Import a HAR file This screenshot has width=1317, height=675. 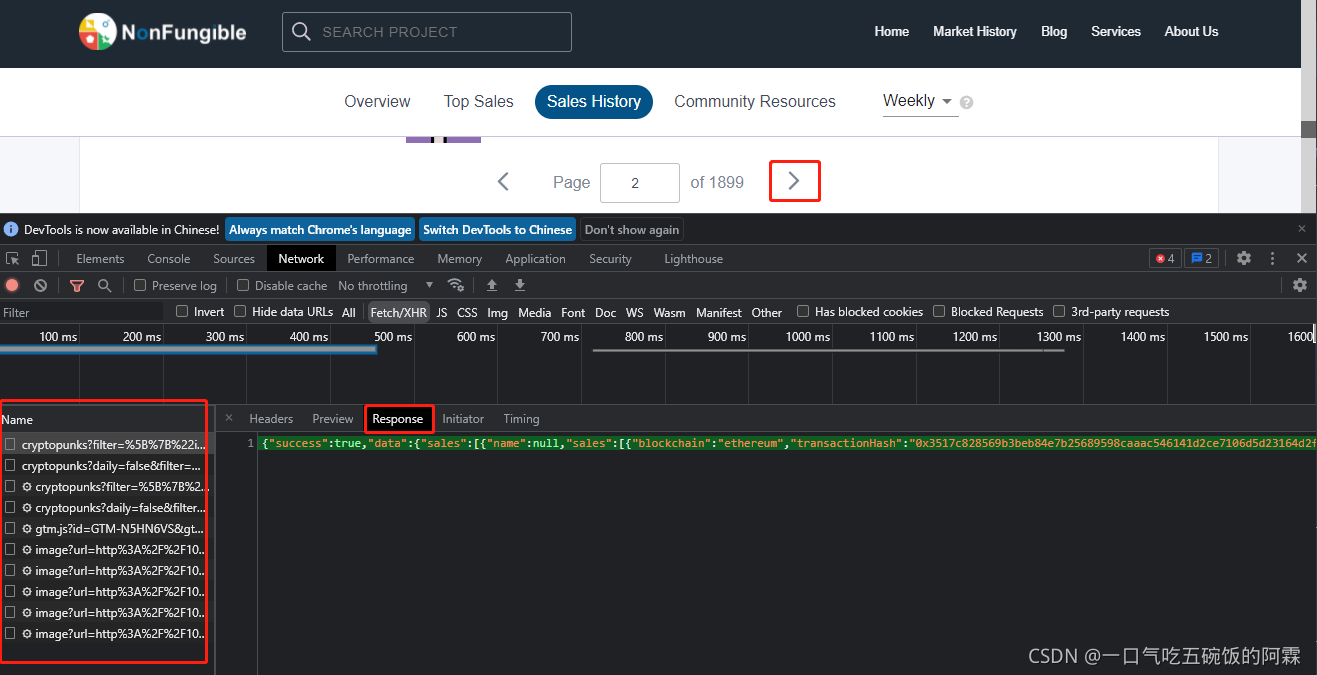click(492, 285)
